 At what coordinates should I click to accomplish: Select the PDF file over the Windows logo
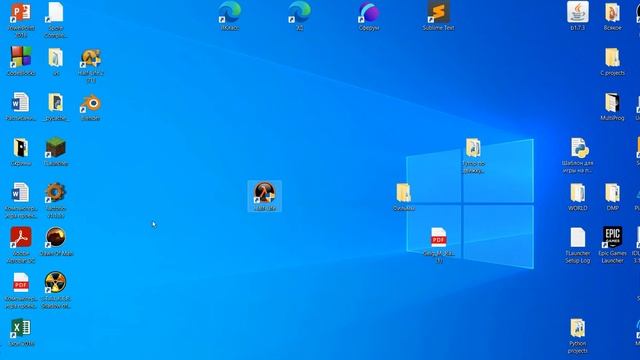click(x=438, y=245)
